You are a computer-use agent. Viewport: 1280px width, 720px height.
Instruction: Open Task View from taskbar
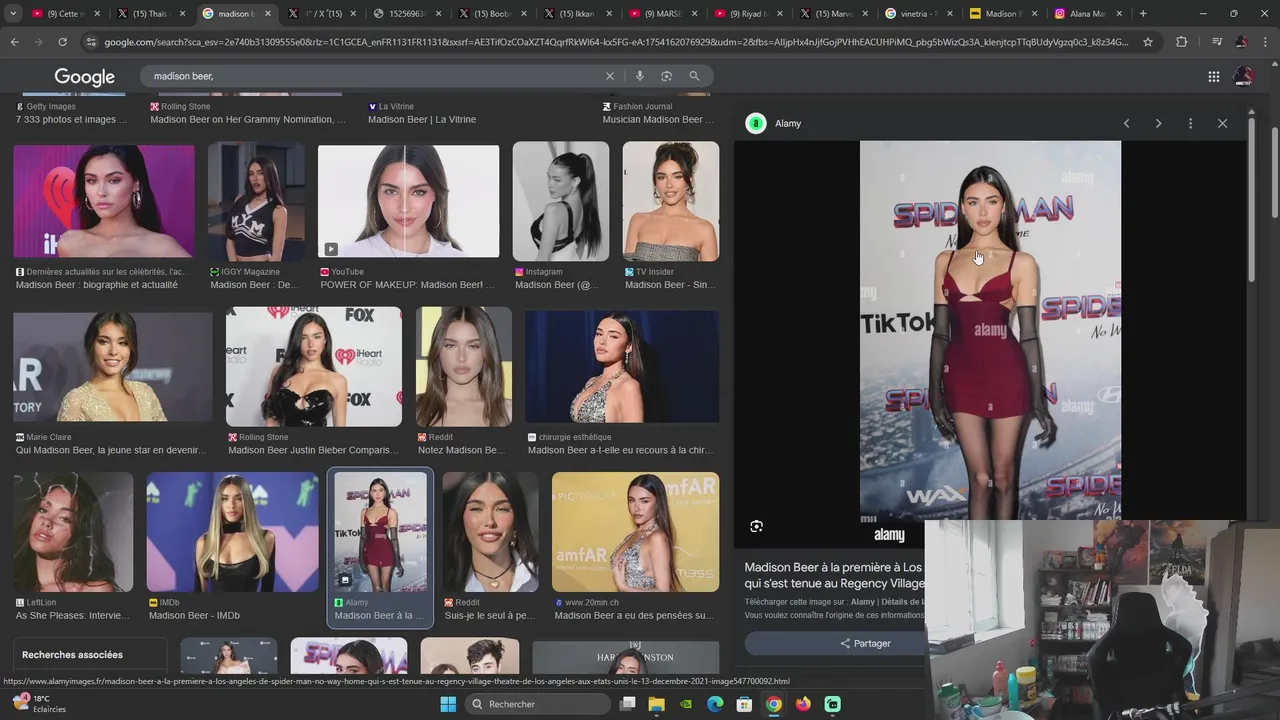(x=628, y=704)
